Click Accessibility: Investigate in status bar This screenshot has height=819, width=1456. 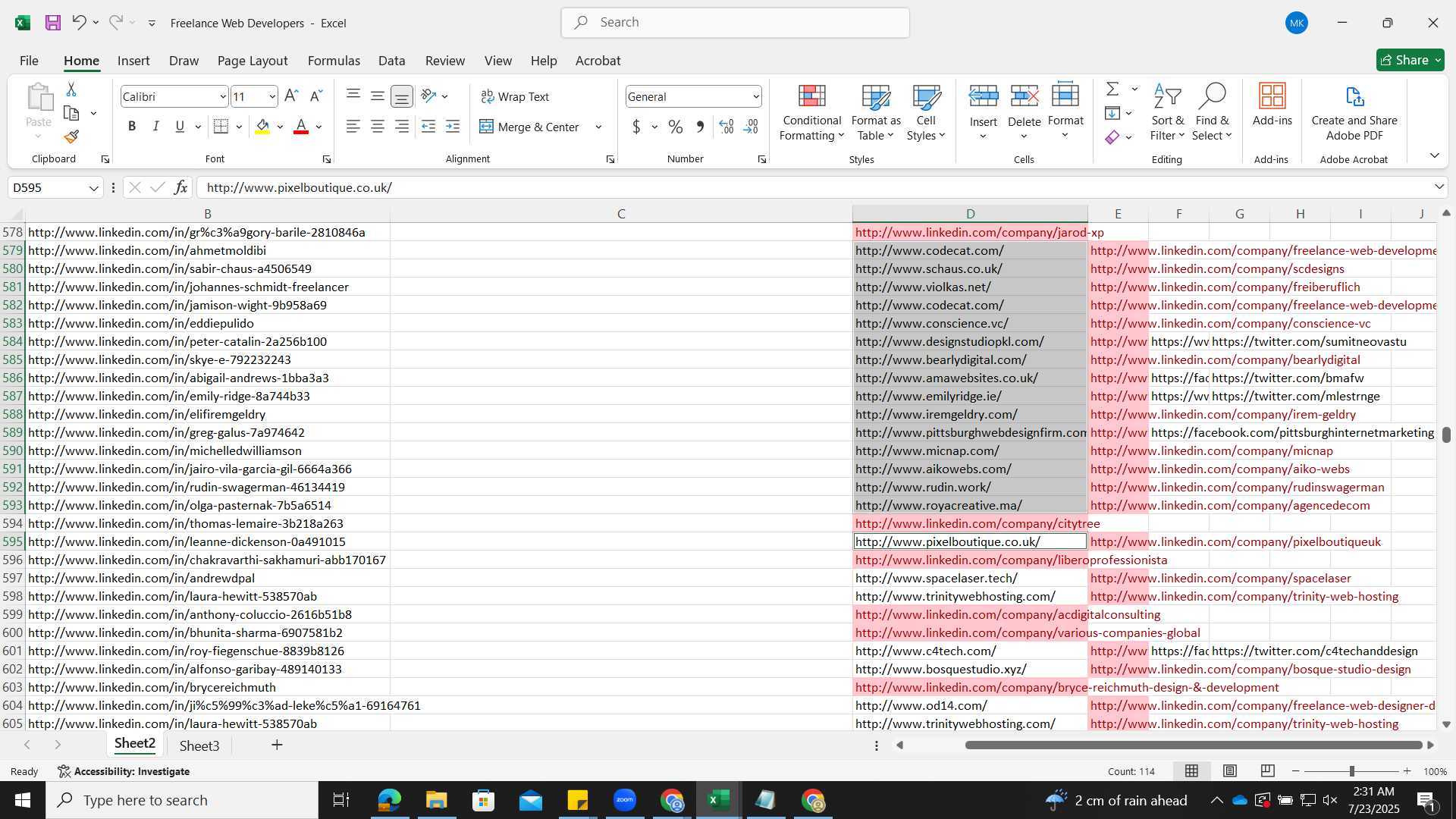tap(124, 771)
